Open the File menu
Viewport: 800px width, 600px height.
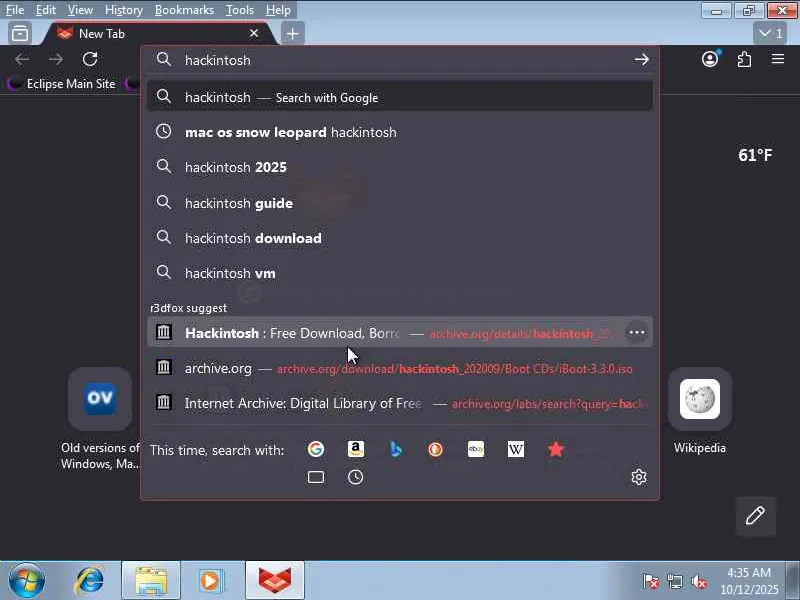15,10
